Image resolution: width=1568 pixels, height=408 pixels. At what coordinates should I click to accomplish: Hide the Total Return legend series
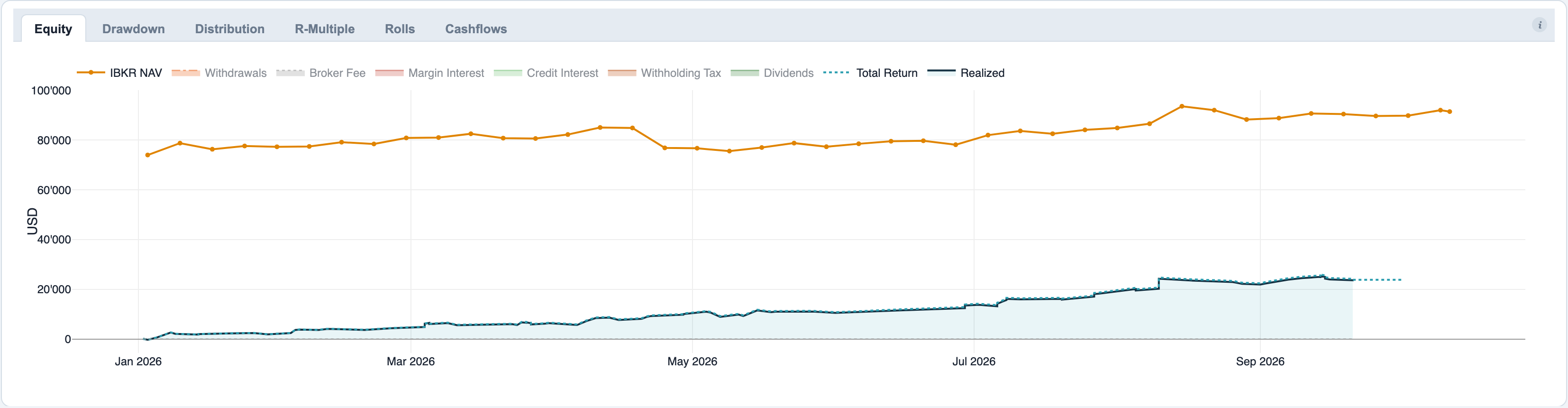click(x=870, y=73)
